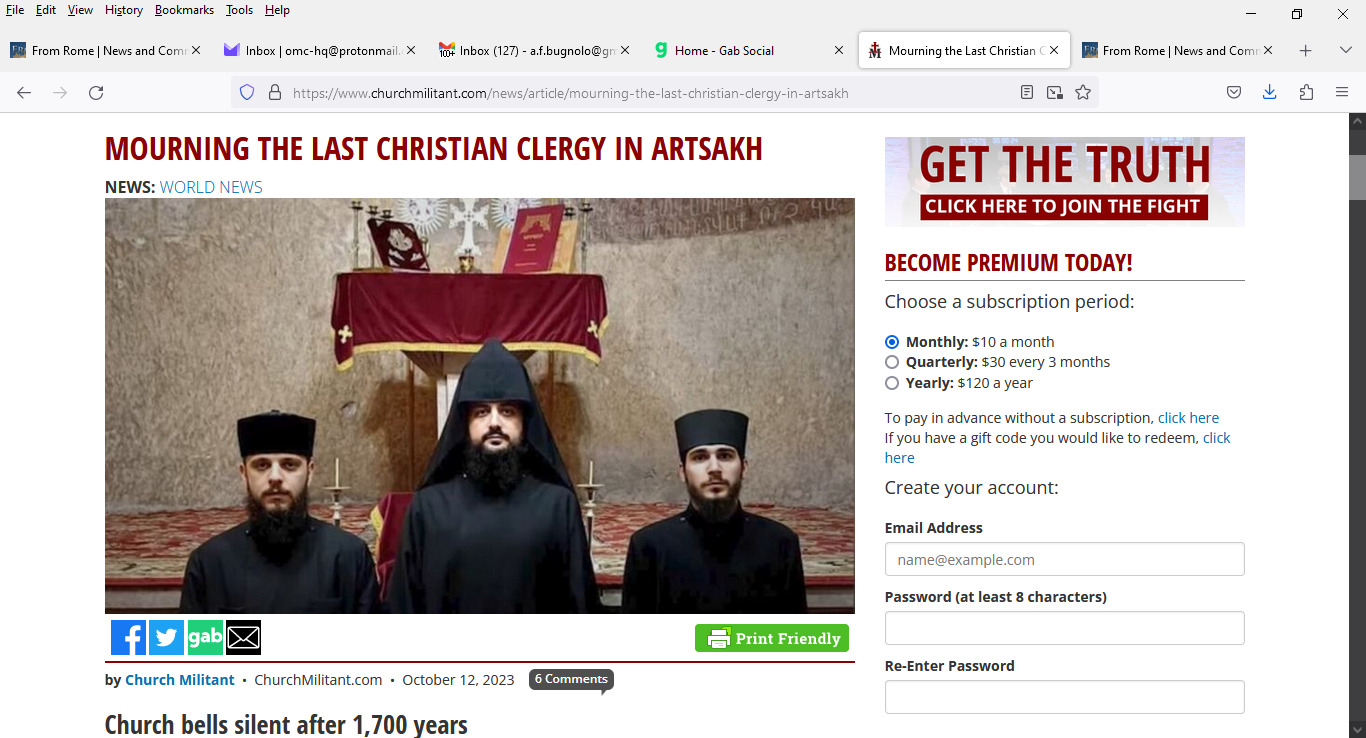Reload the current page
The height and width of the screenshot is (738, 1366).
(x=96, y=93)
